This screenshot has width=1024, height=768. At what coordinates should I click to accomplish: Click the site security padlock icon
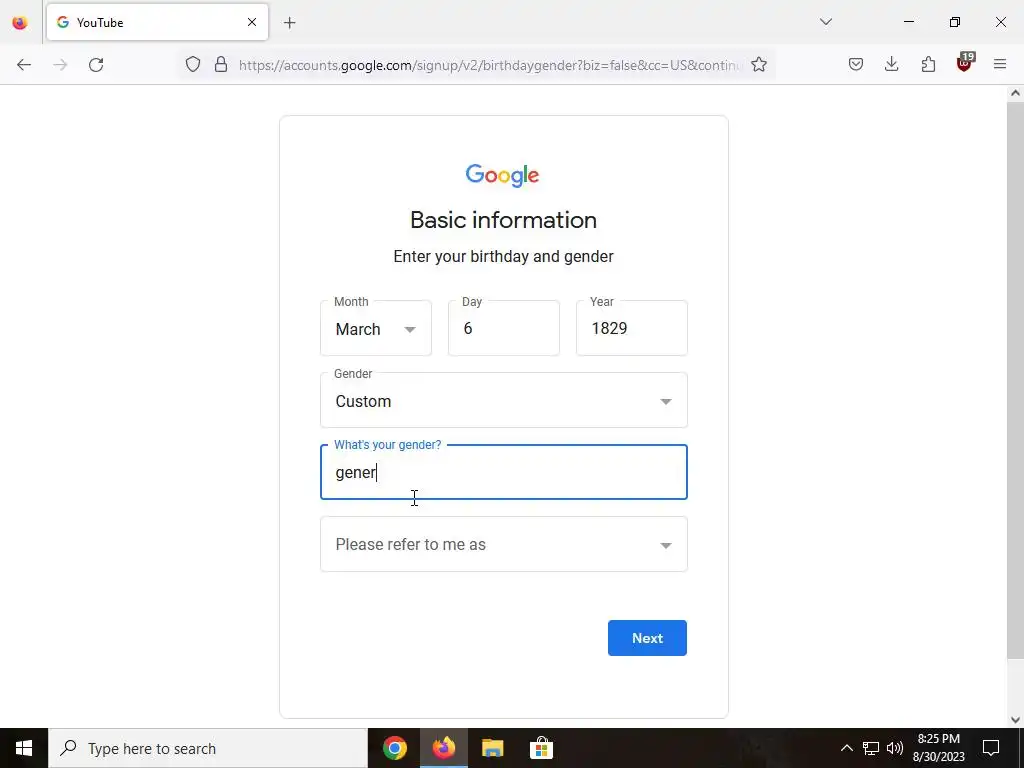[221, 64]
